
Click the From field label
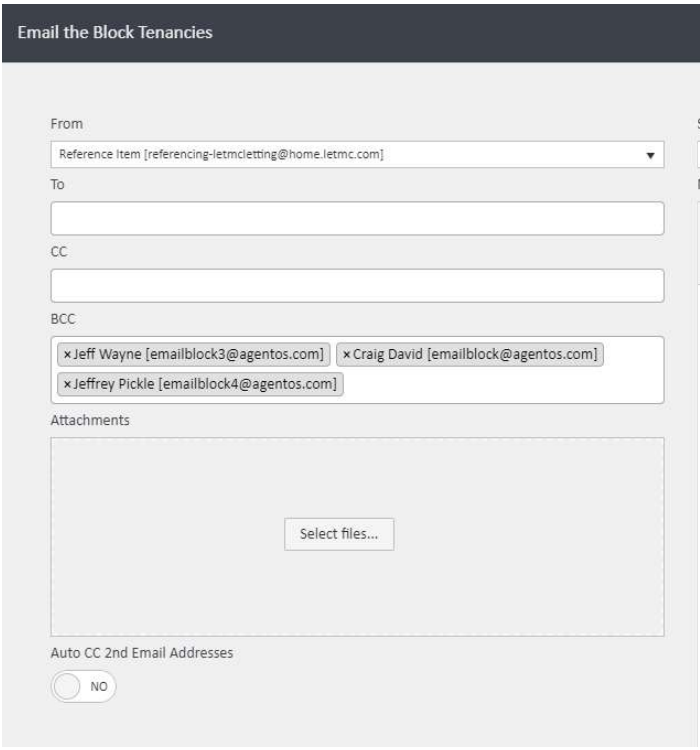coord(66,124)
